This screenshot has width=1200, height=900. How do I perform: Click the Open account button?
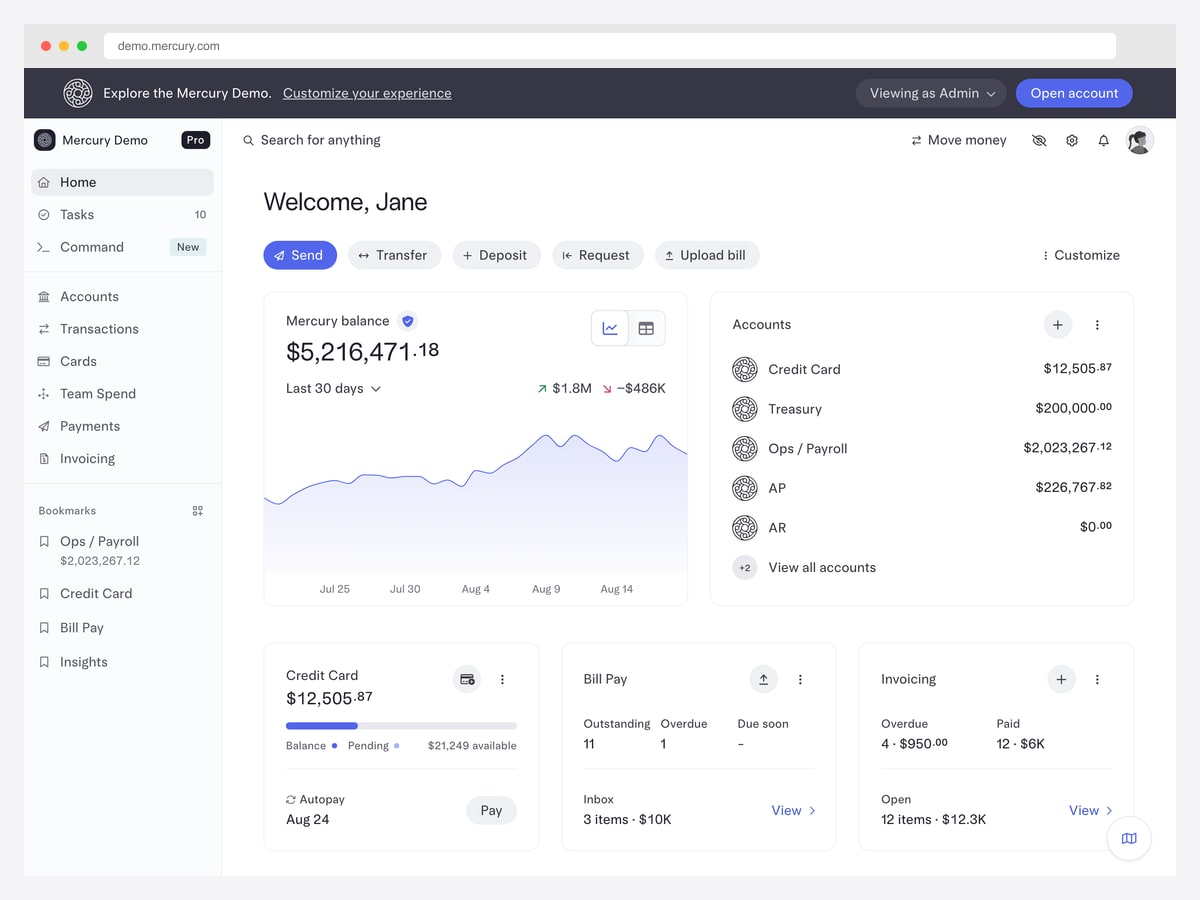pos(1074,93)
